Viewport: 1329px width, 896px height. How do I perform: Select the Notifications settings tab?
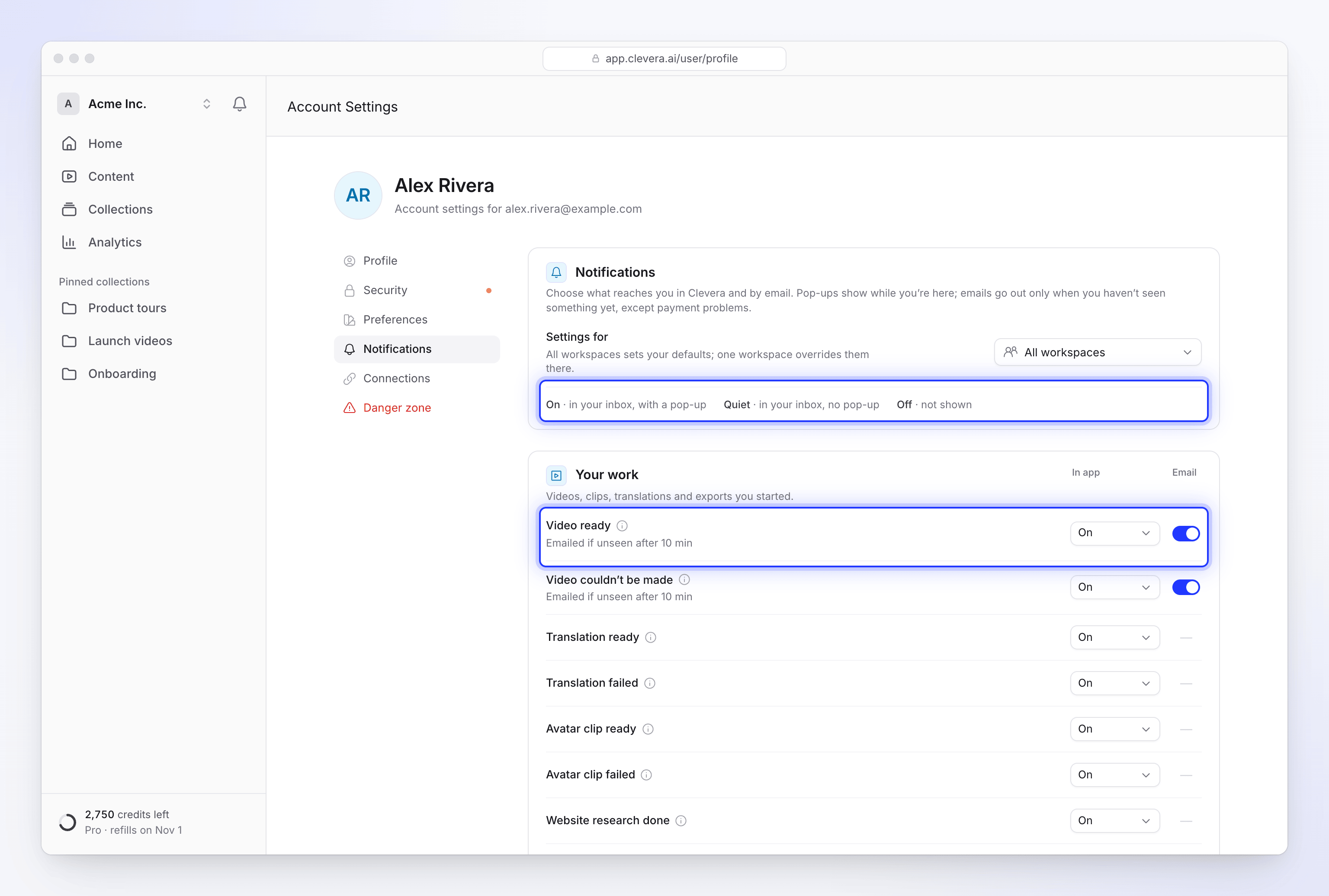tap(417, 349)
